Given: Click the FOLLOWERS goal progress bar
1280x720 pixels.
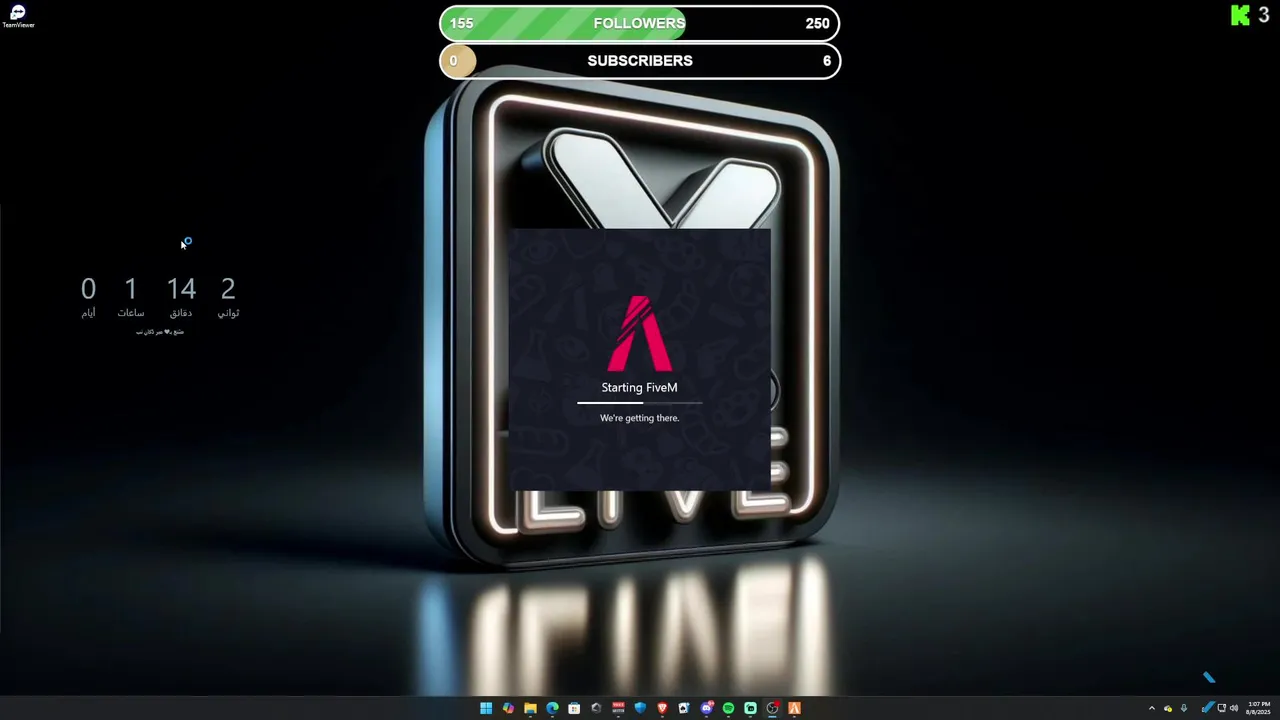Looking at the screenshot, I should pyautogui.click(x=640, y=23).
